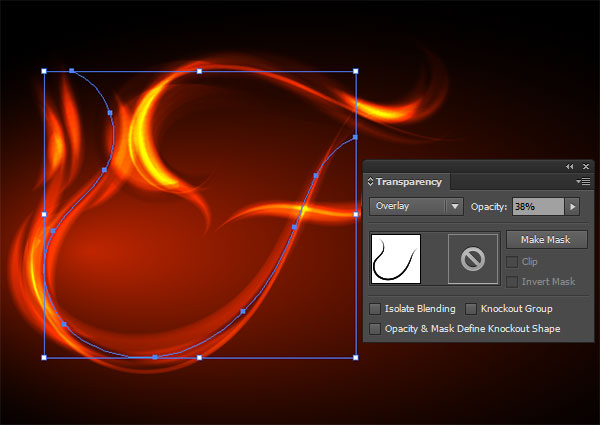600x425 pixels.
Task: Click the path anchor point at curve bottom
Action: coord(155,357)
